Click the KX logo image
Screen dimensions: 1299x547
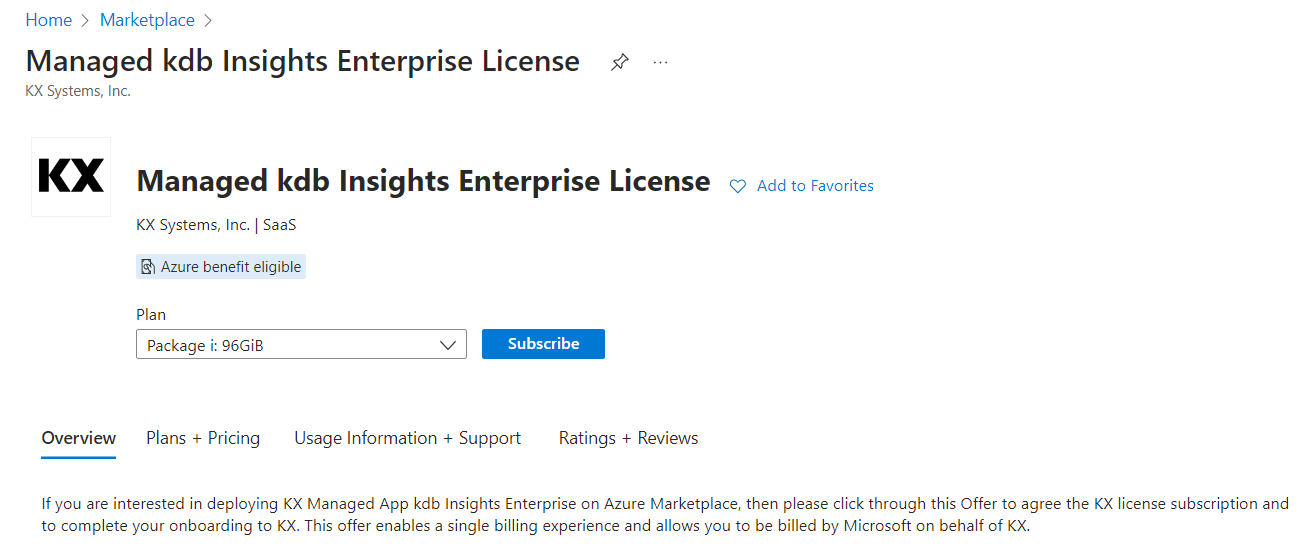tap(71, 177)
